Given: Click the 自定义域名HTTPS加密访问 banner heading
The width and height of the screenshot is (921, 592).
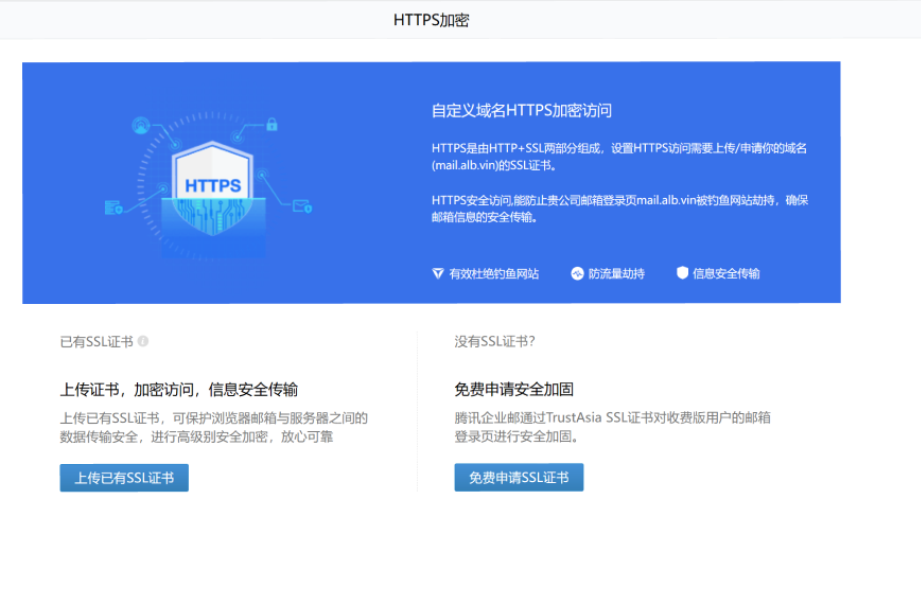Looking at the screenshot, I should pyautogui.click(x=521, y=111).
